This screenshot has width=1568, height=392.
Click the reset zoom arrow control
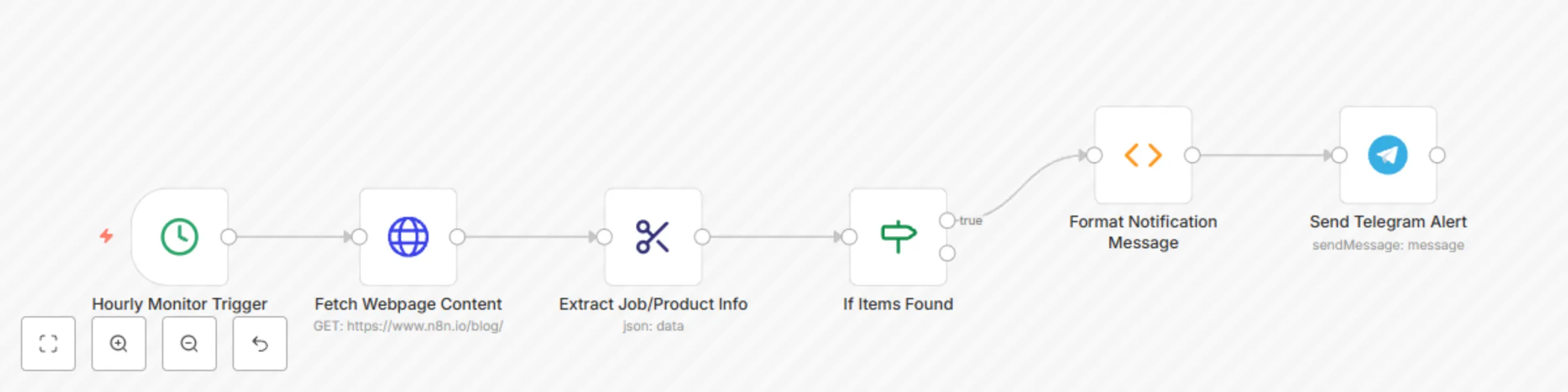260,344
